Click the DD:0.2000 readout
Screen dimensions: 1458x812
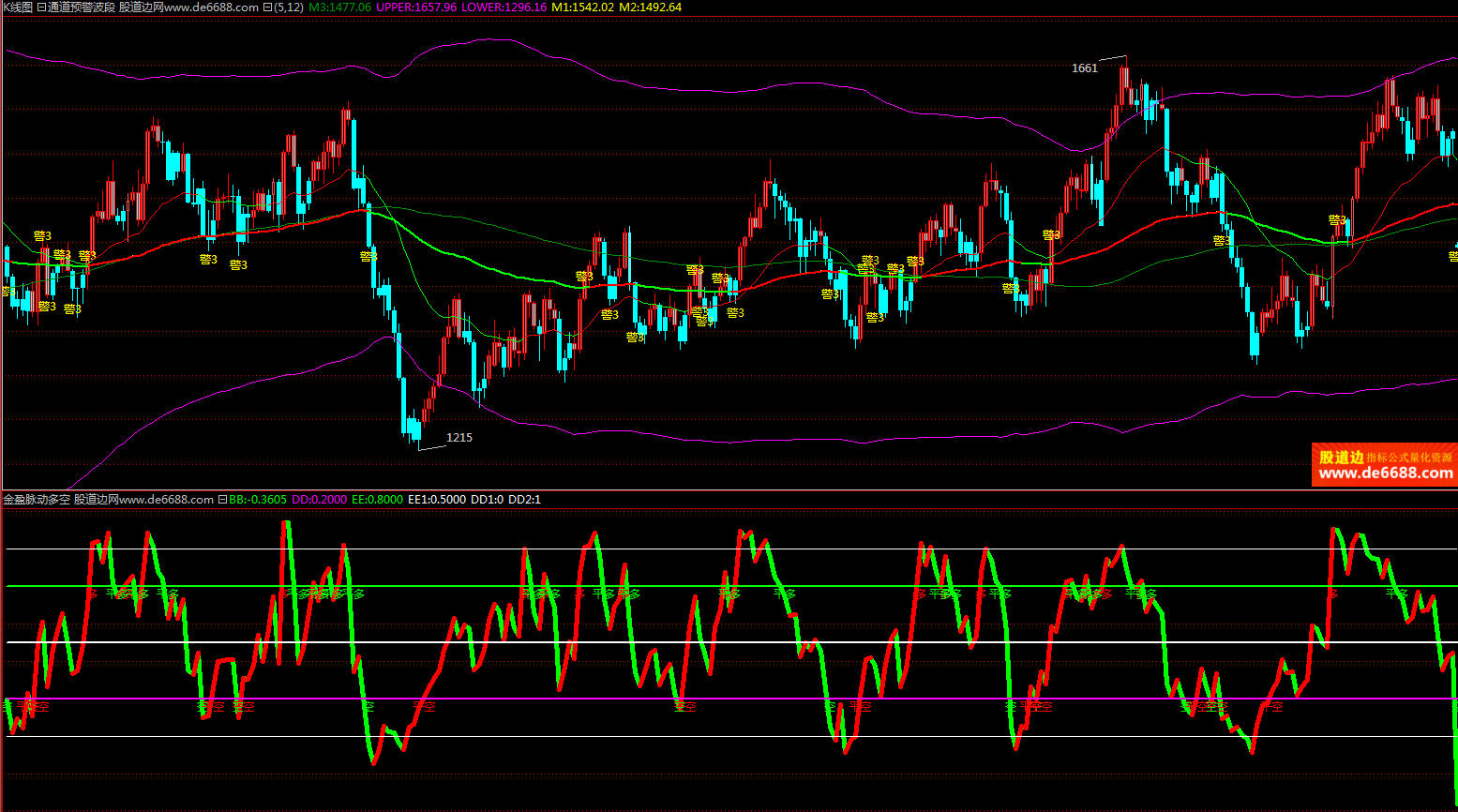[319, 500]
